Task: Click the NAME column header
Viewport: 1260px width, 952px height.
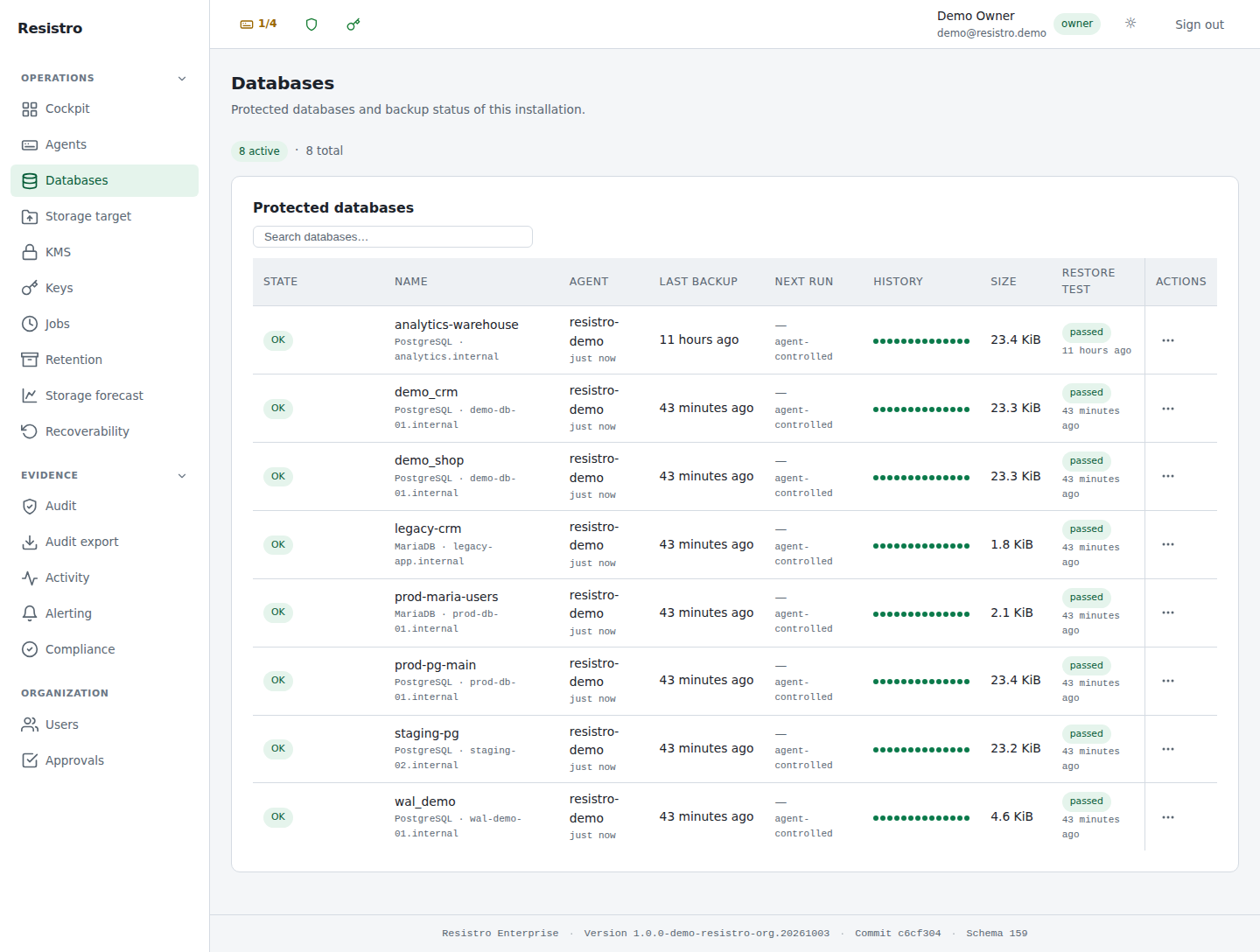Action: (410, 282)
